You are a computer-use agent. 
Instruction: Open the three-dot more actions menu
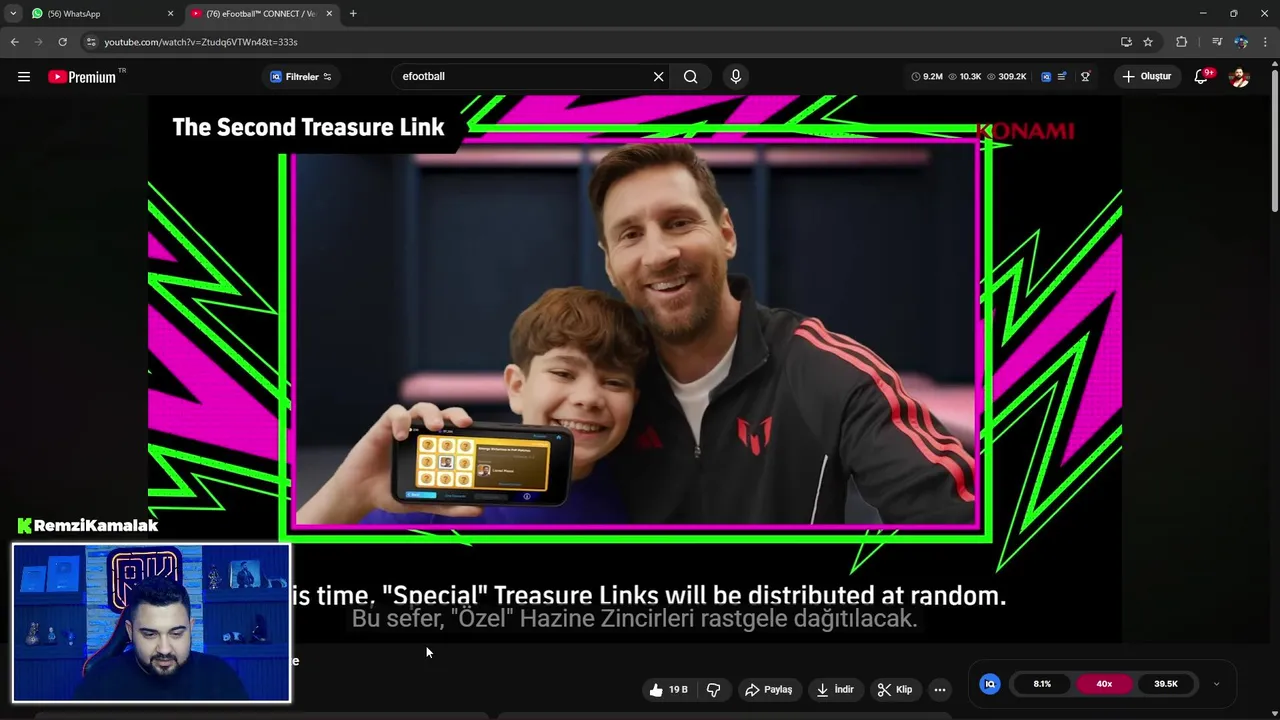[x=939, y=690]
